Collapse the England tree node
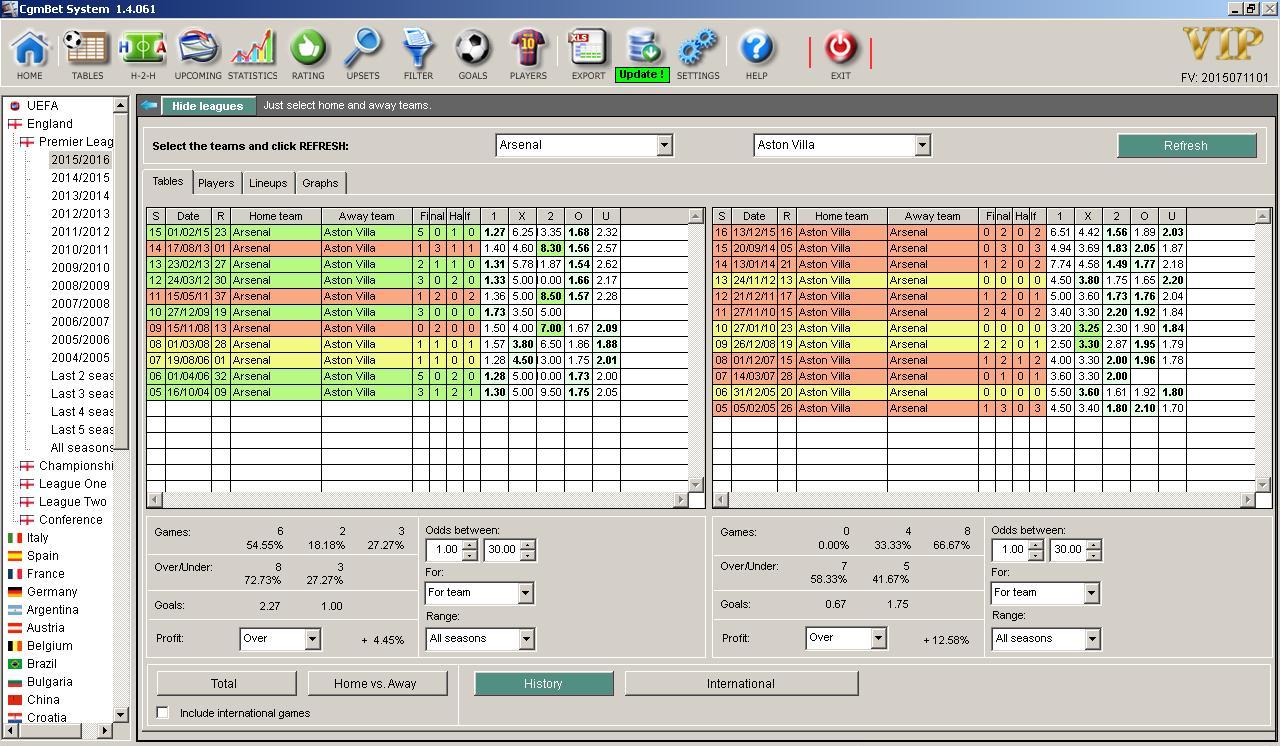The image size is (1280, 746). click(x=15, y=124)
